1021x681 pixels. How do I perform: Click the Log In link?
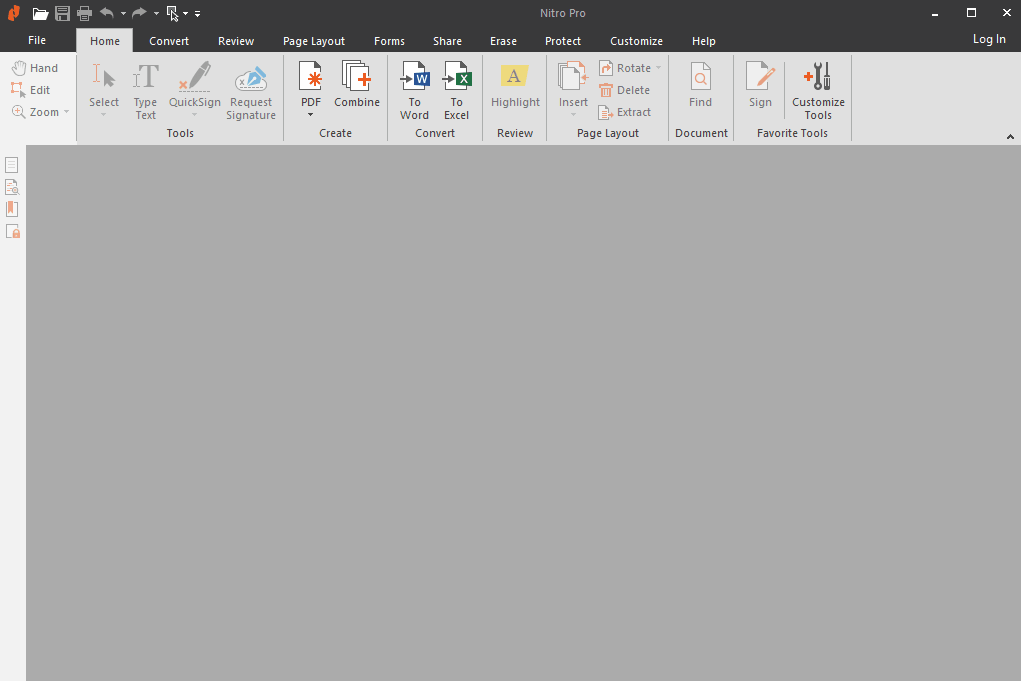[989, 39]
